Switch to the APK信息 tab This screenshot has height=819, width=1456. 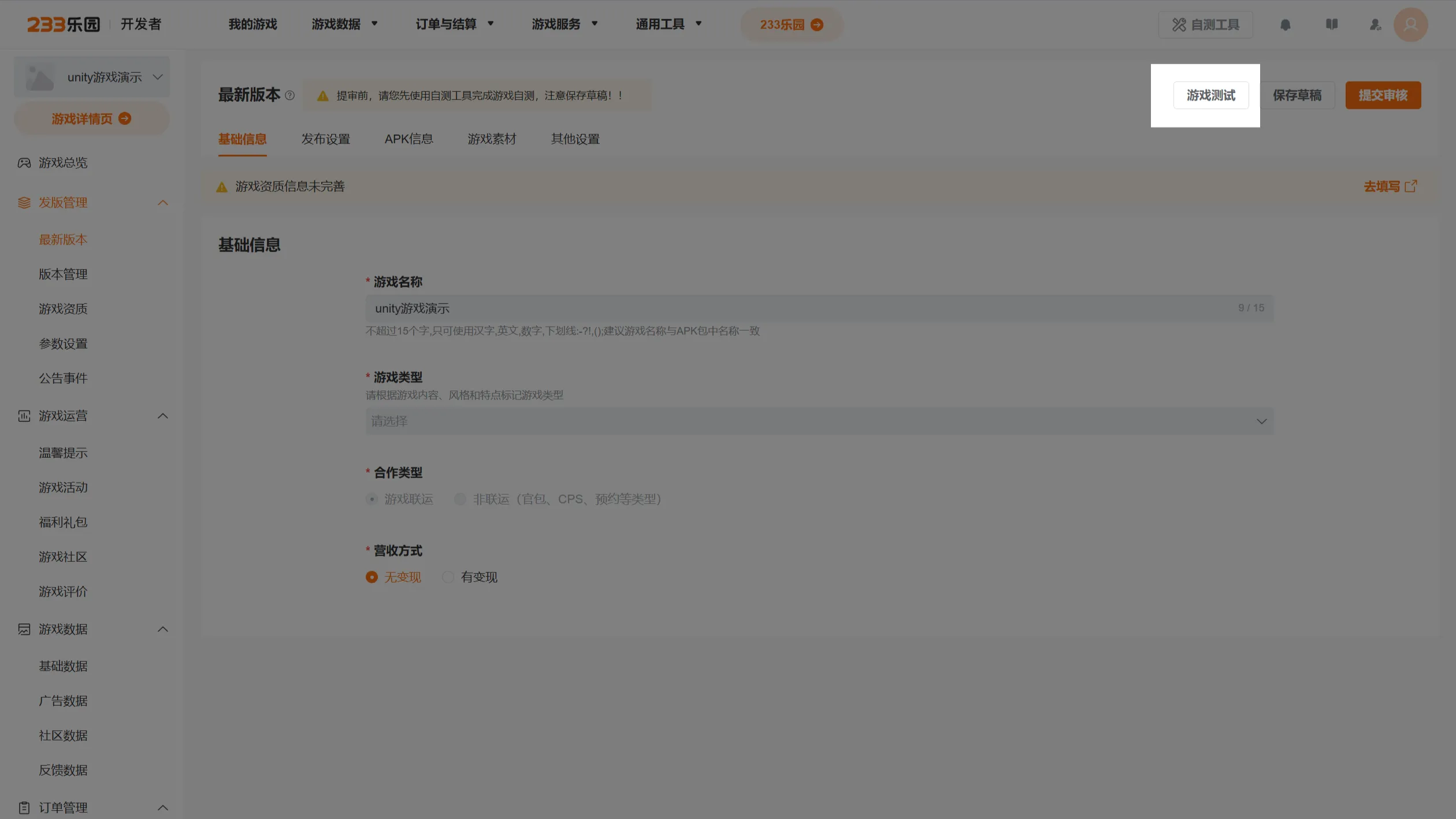tap(408, 139)
